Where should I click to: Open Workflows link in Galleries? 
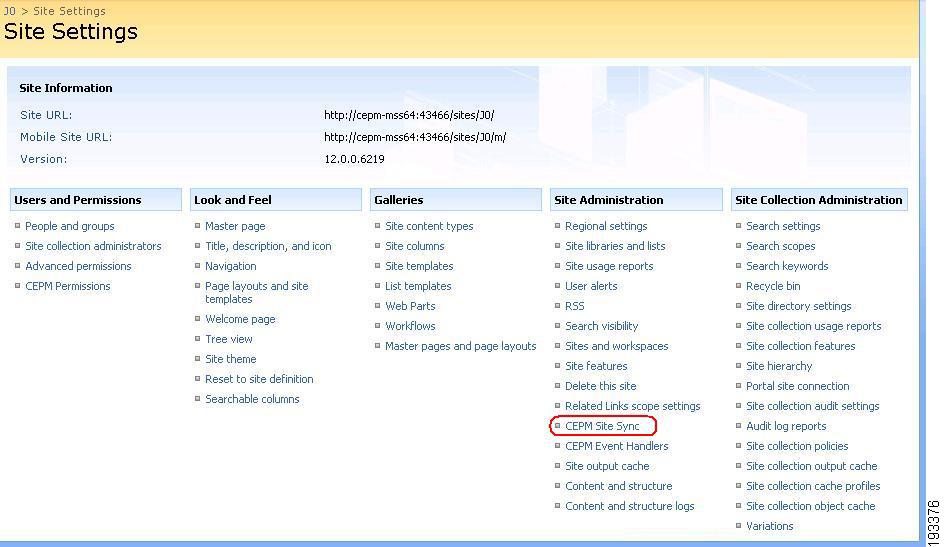click(410, 326)
